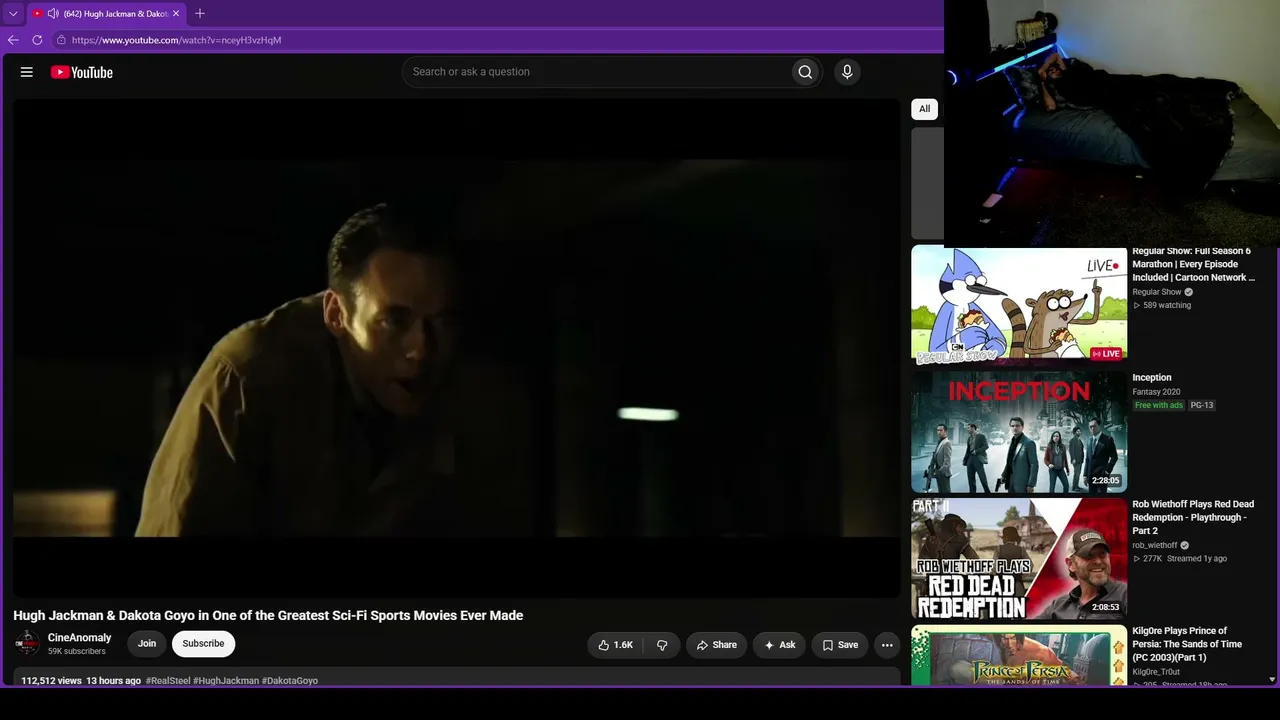This screenshot has width=1280, height=720.
Task: Open the #HughJackman hashtag
Action: pyautogui.click(x=226, y=681)
